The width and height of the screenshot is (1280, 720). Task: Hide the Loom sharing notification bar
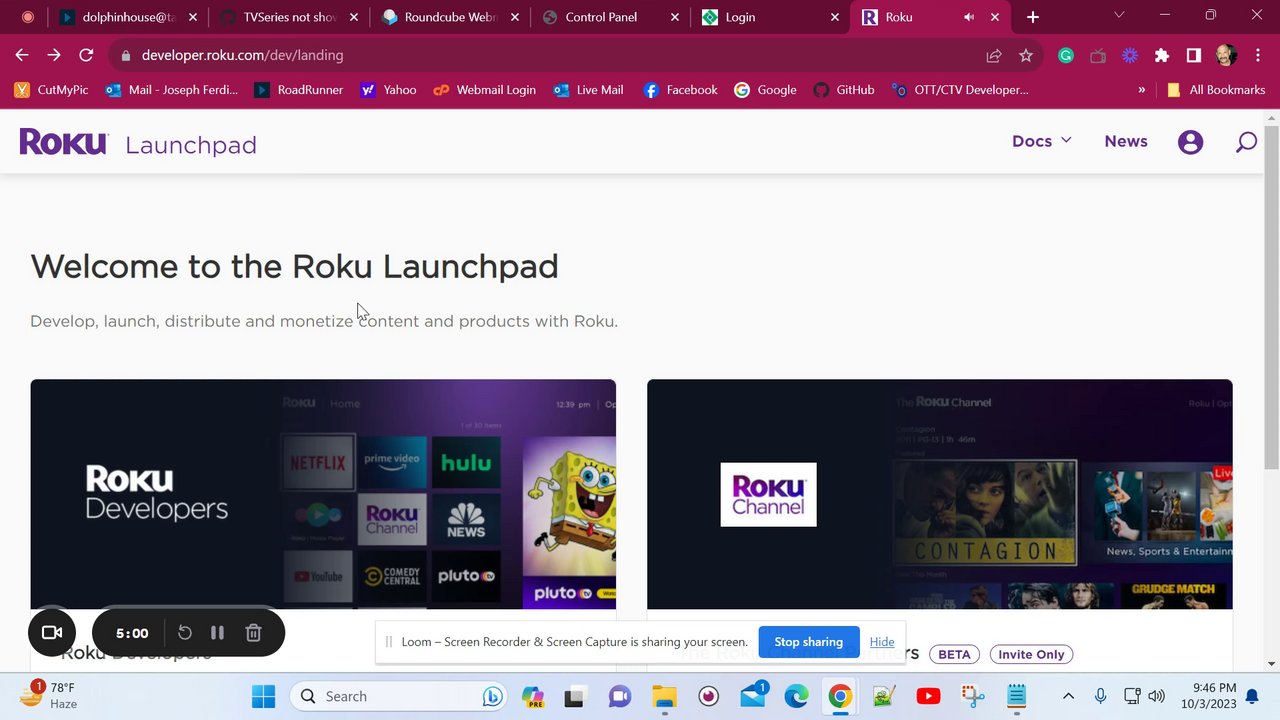[882, 642]
